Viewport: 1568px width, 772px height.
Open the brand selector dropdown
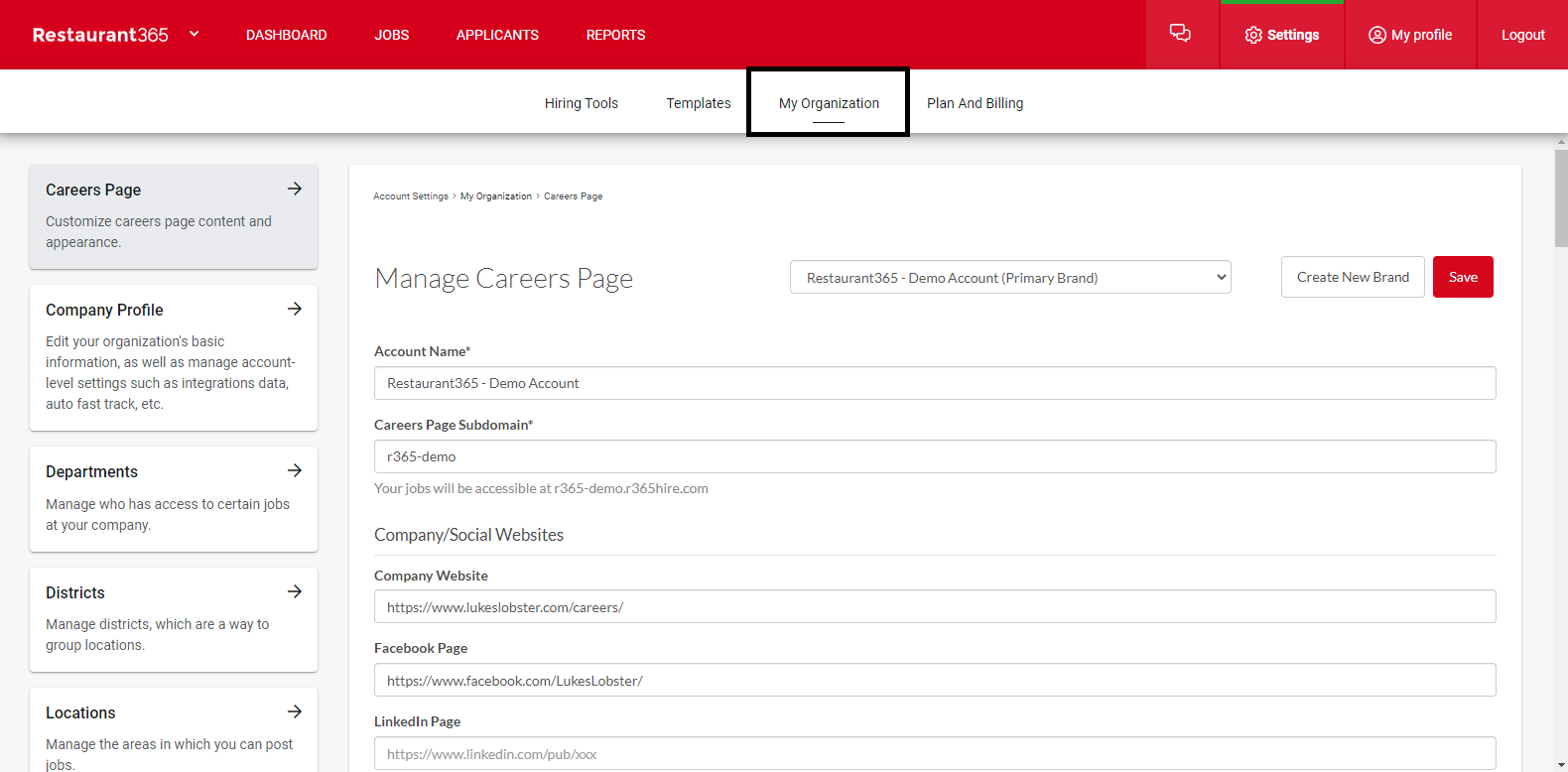click(x=1010, y=277)
